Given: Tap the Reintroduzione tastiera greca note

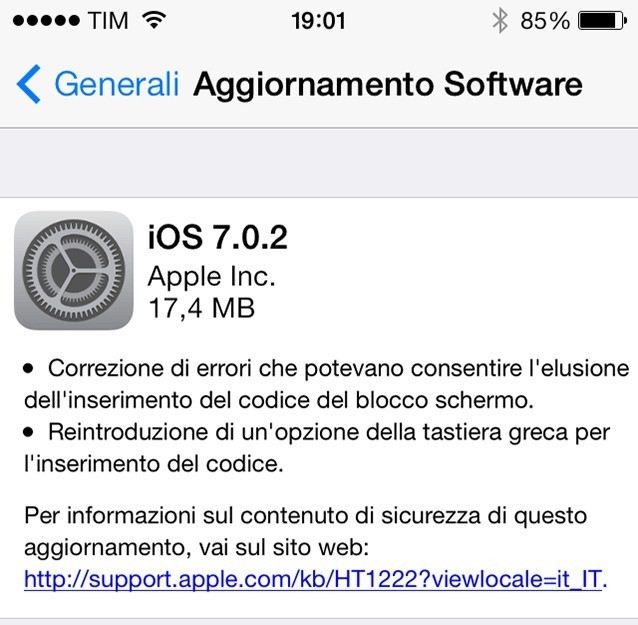Looking at the screenshot, I should click(317, 448).
